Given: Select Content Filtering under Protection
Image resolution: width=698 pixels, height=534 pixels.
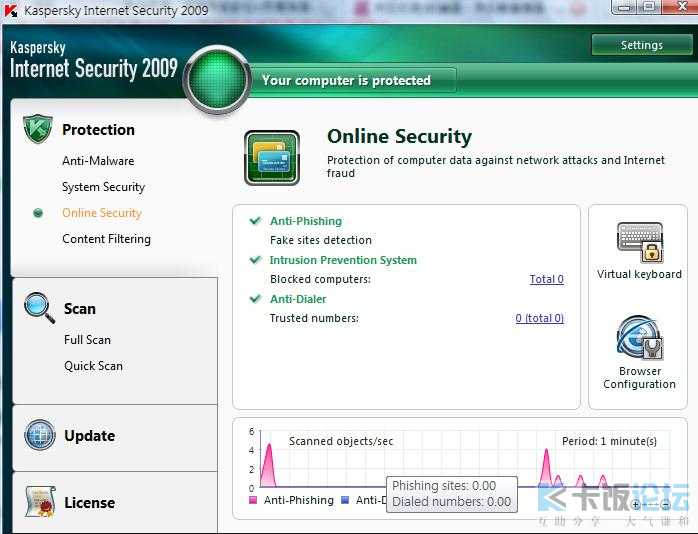Looking at the screenshot, I should pyautogui.click(x=106, y=239).
